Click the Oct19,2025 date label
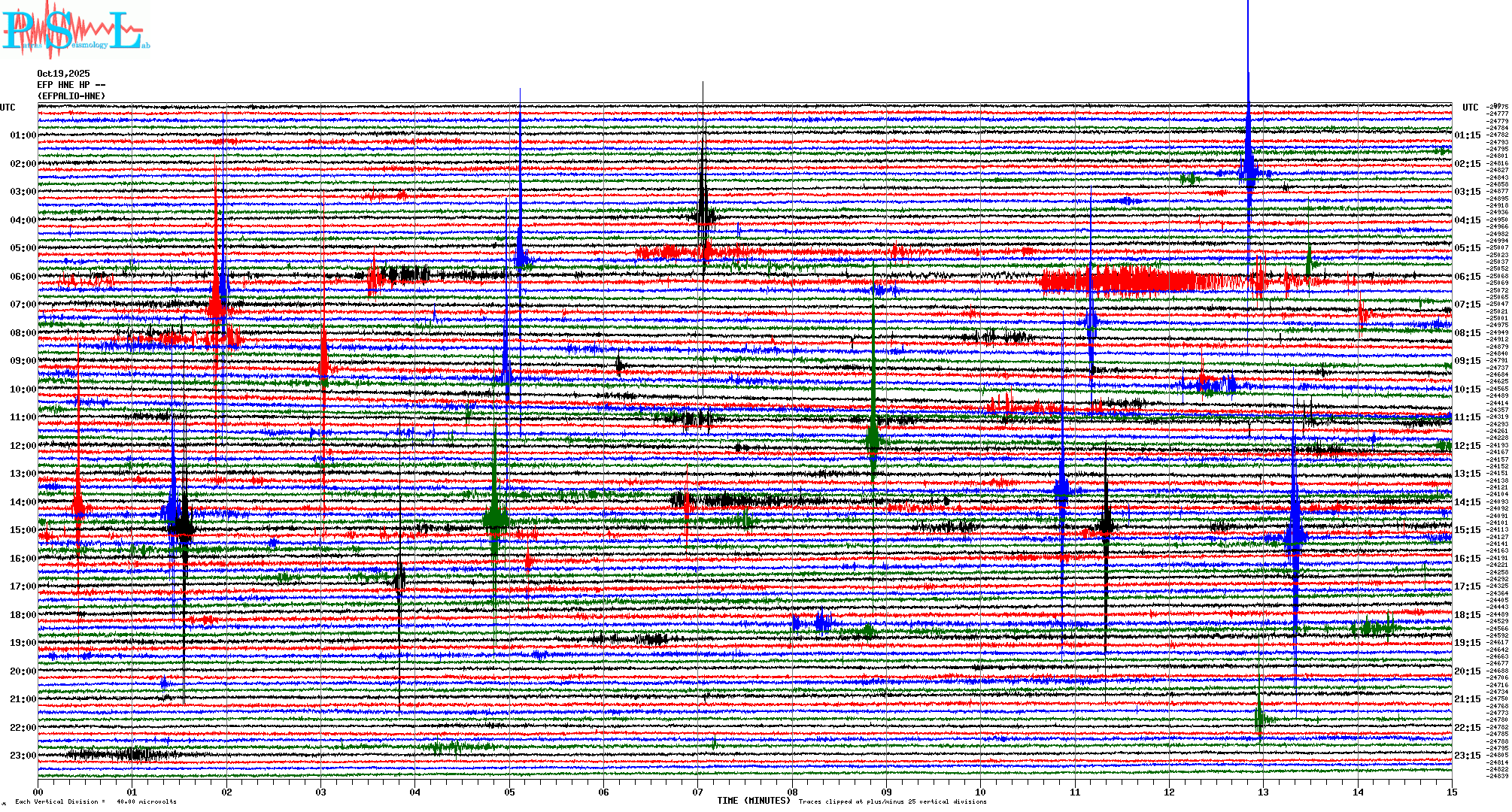The width and height of the screenshot is (1512, 812). [x=63, y=74]
